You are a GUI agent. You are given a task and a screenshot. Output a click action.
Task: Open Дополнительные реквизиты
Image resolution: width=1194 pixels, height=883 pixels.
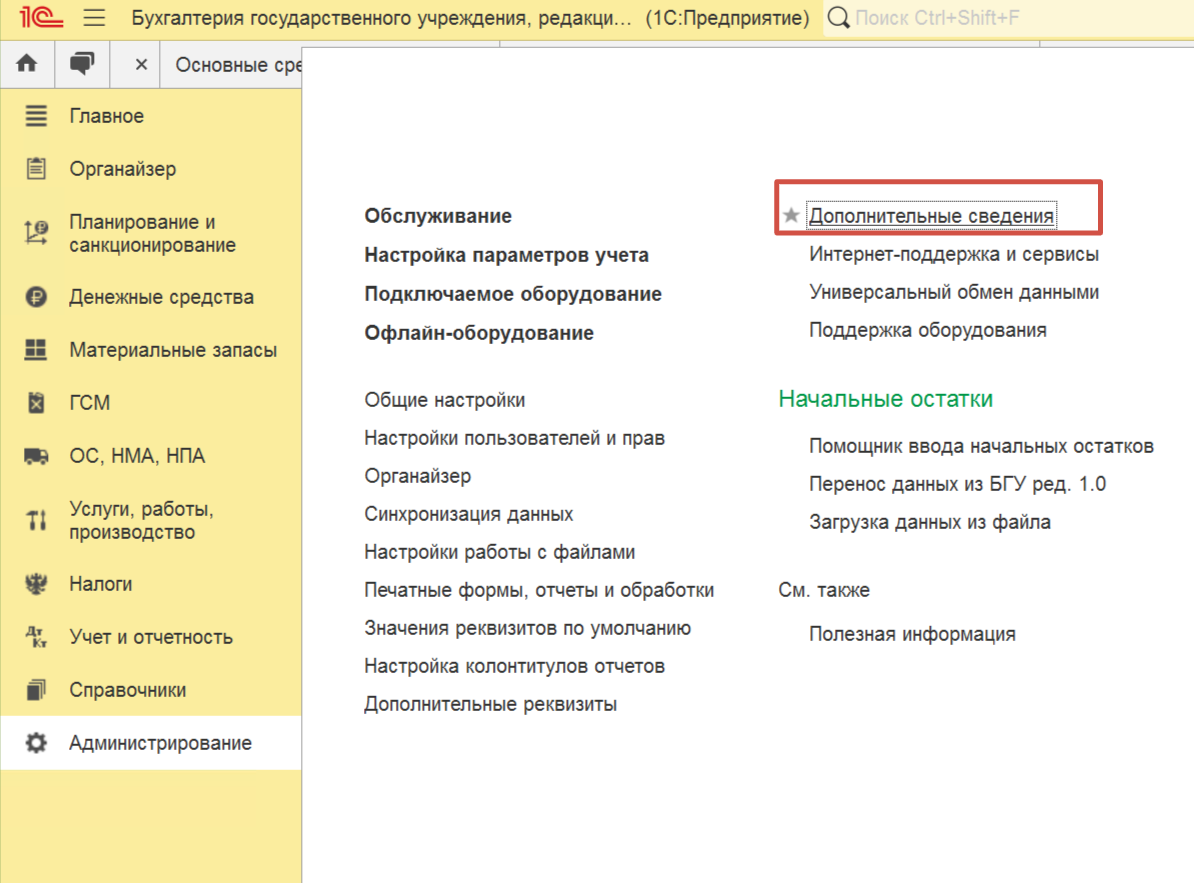tap(490, 704)
